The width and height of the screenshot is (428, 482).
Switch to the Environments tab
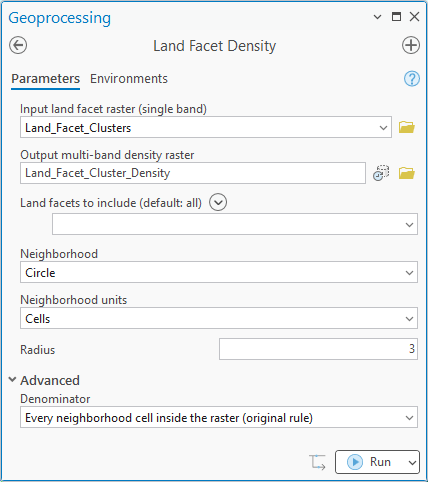(x=129, y=79)
